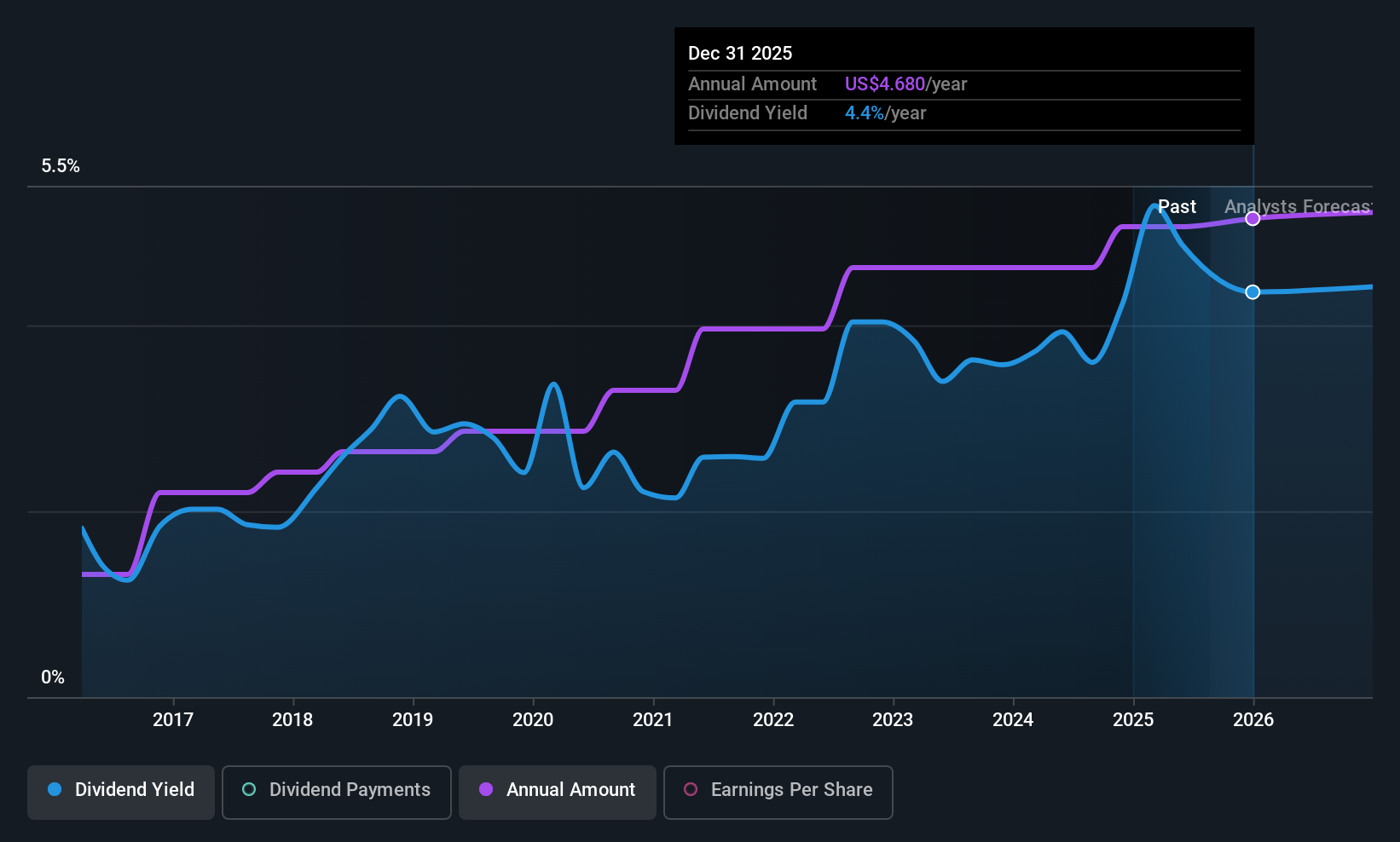The height and width of the screenshot is (842, 1400).
Task: Click the 2020 x-axis label
Action: 533,719
